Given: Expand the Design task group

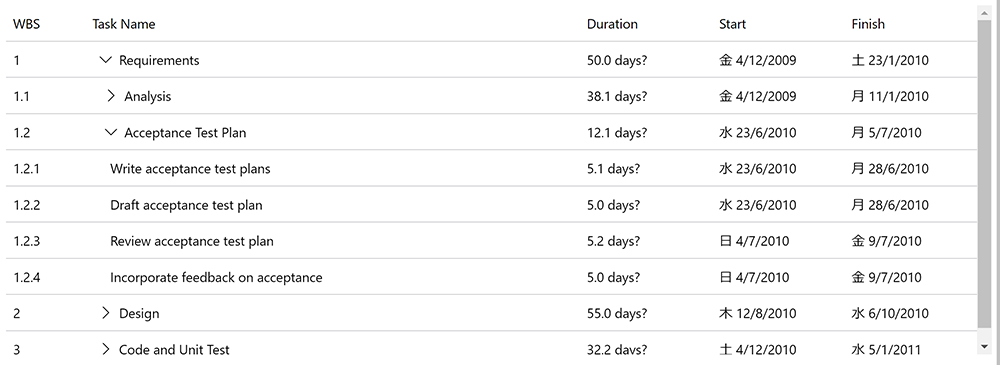Looking at the screenshot, I should [x=106, y=313].
